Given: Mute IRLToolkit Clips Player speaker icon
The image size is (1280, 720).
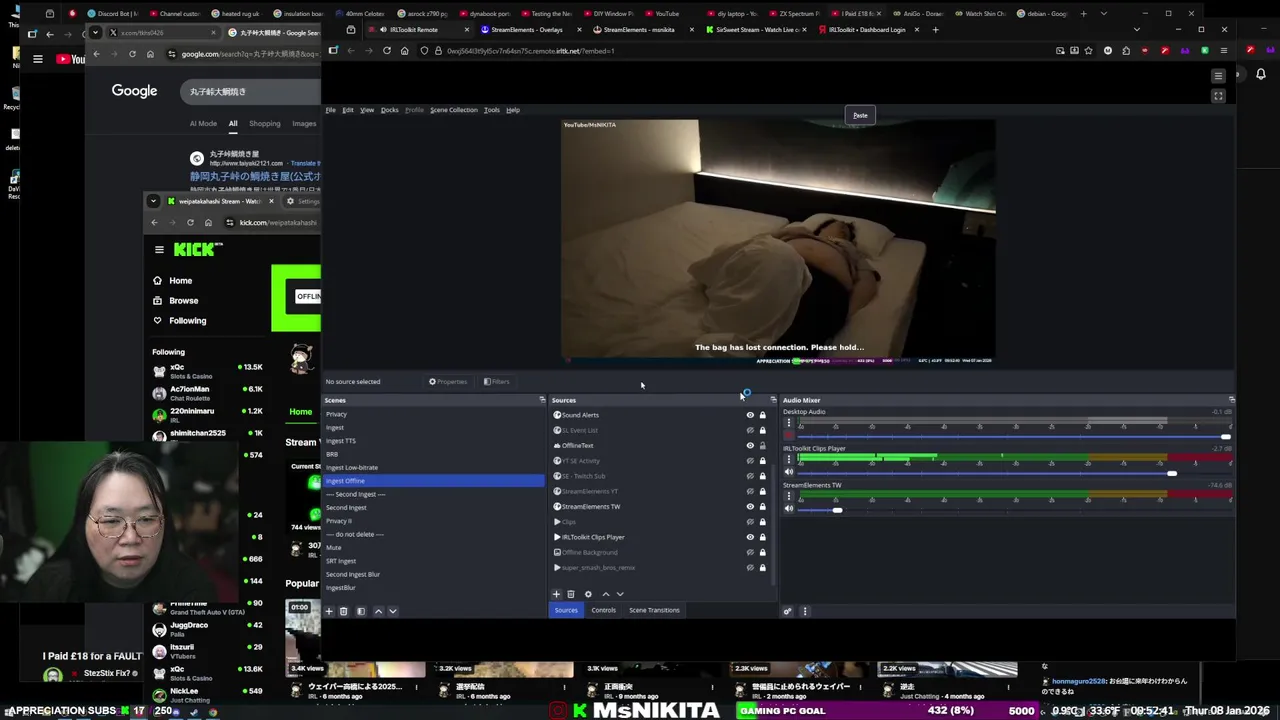Looking at the screenshot, I should pyautogui.click(x=789, y=472).
